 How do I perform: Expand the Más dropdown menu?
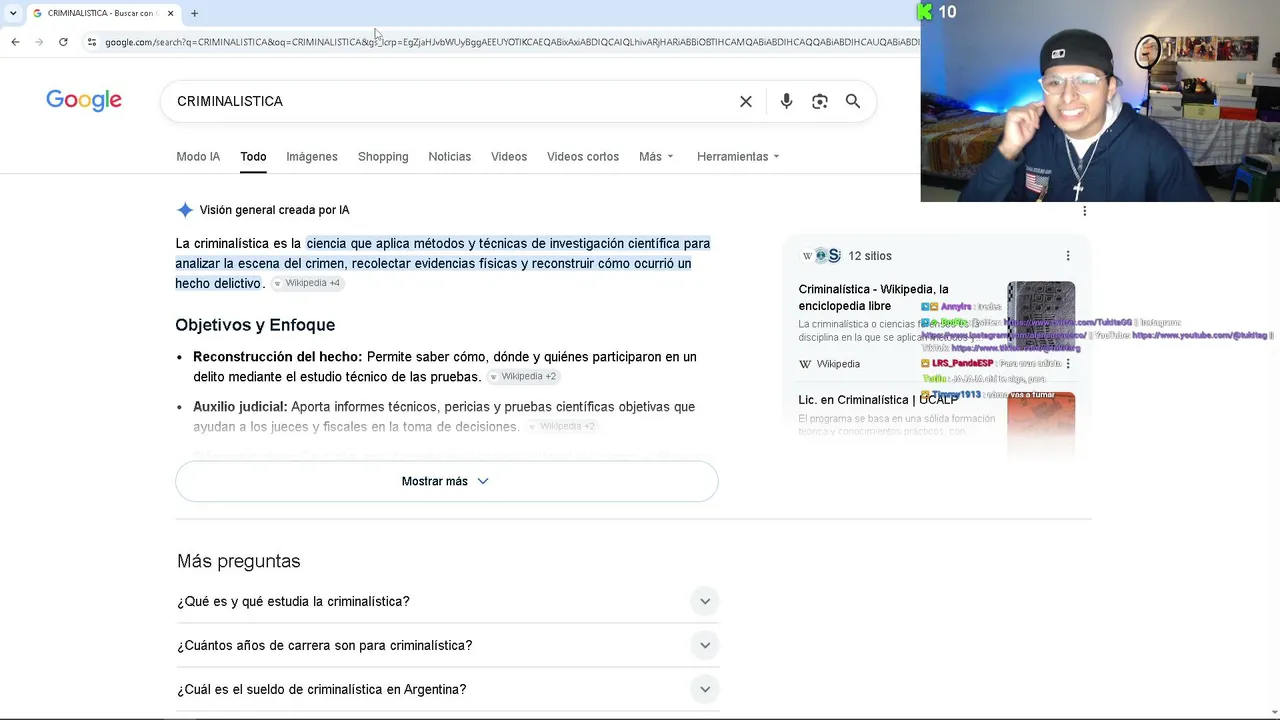[656, 157]
